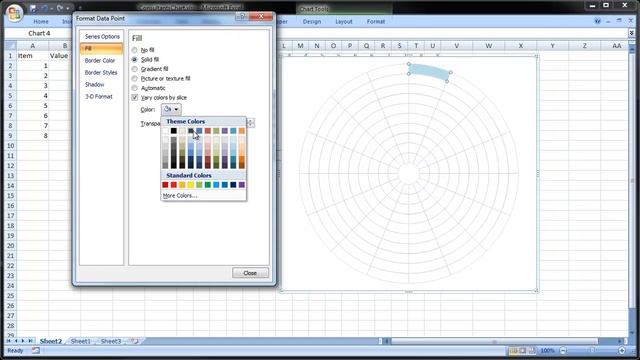Open the Home ribbon tab
The width and height of the screenshot is (640, 360).
(x=41, y=22)
